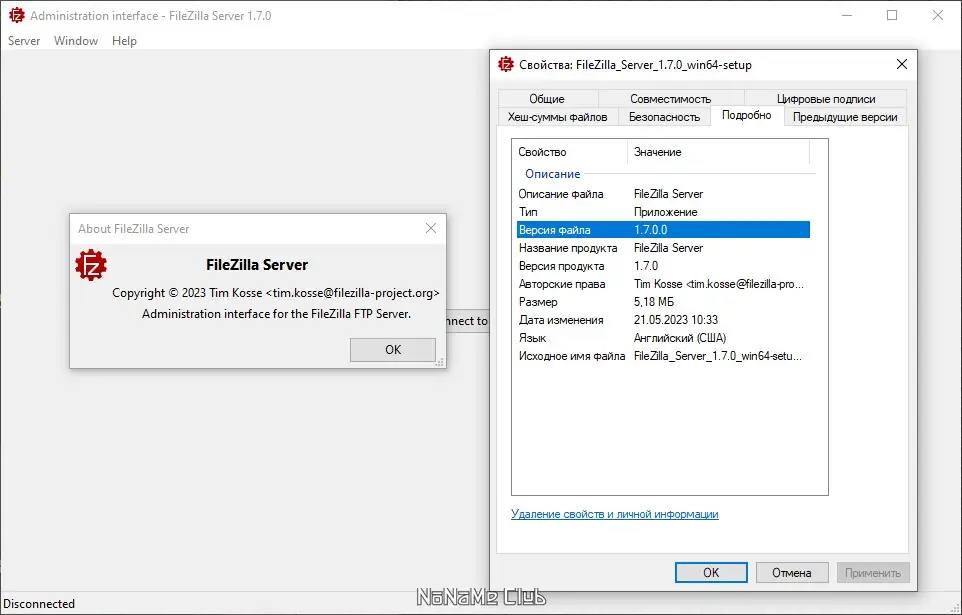Click the Disconnected status bar text
This screenshot has height=615, width=962.
tap(39, 604)
